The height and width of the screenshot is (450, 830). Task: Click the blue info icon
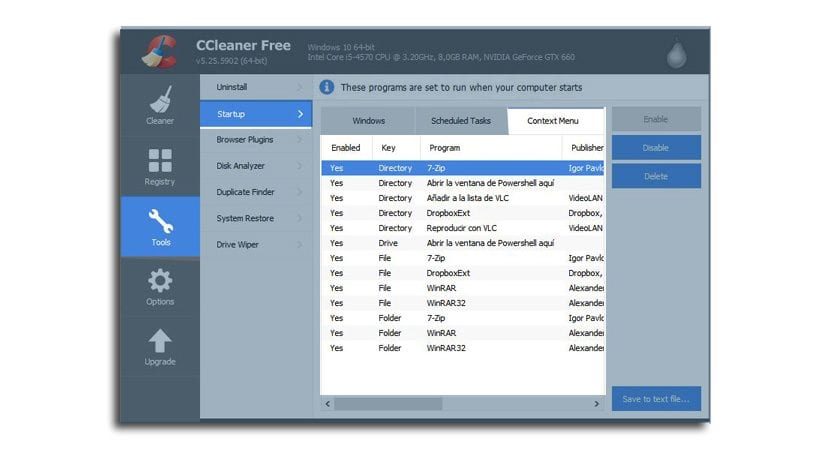coord(327,87)
